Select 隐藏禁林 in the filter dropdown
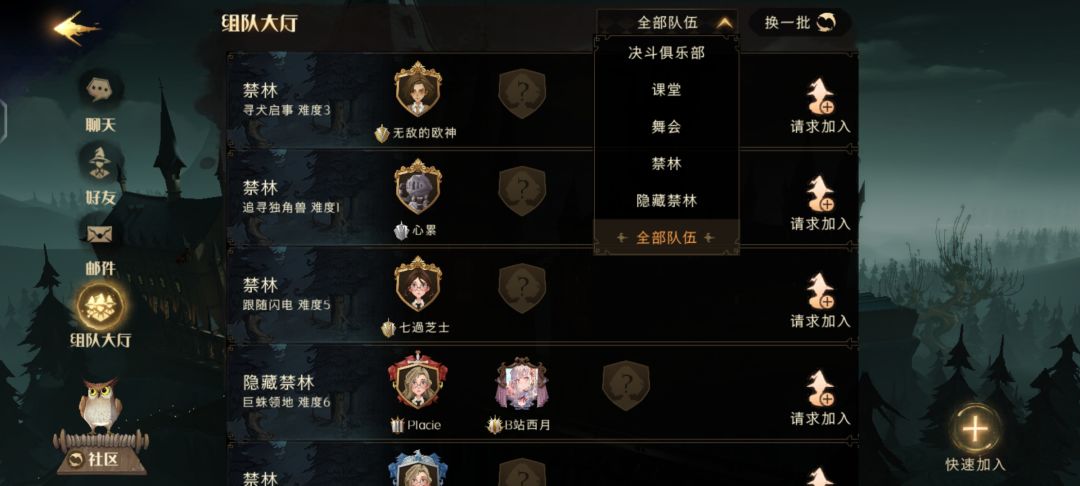Viewport: 1080px width, 486px height. [667, 201]
